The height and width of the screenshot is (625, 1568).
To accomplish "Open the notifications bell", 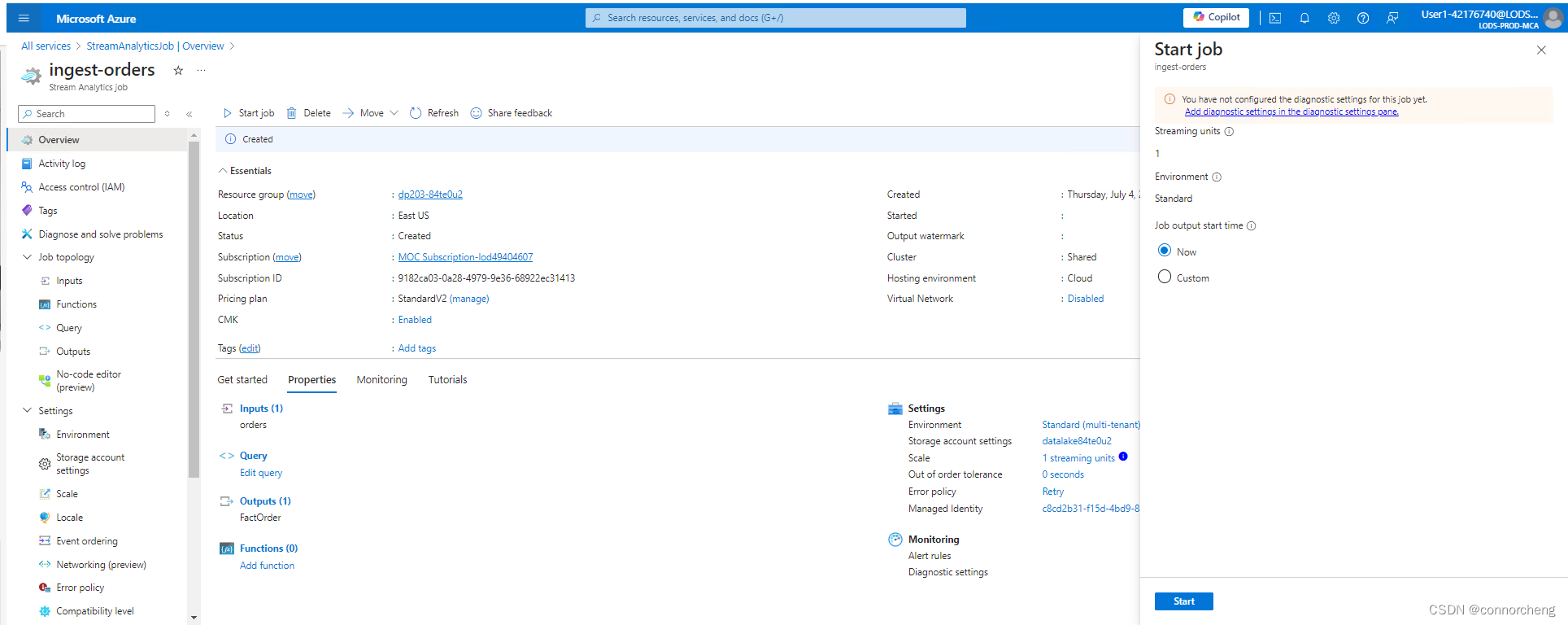I will click(1304, 18).
